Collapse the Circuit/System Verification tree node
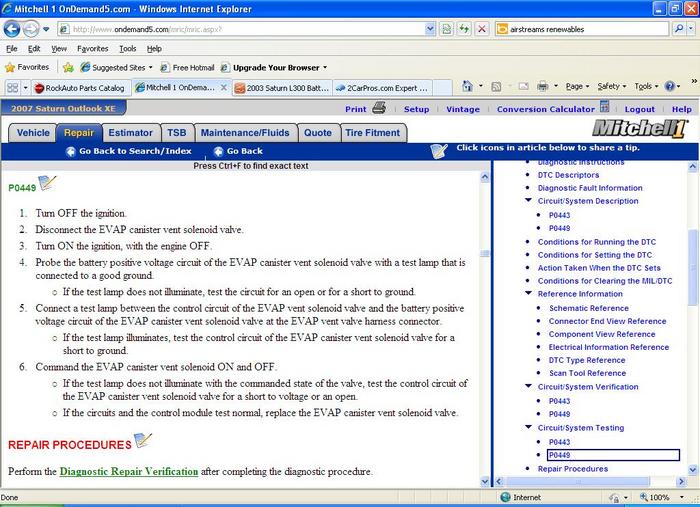The image size is (700, 507). 529,386
